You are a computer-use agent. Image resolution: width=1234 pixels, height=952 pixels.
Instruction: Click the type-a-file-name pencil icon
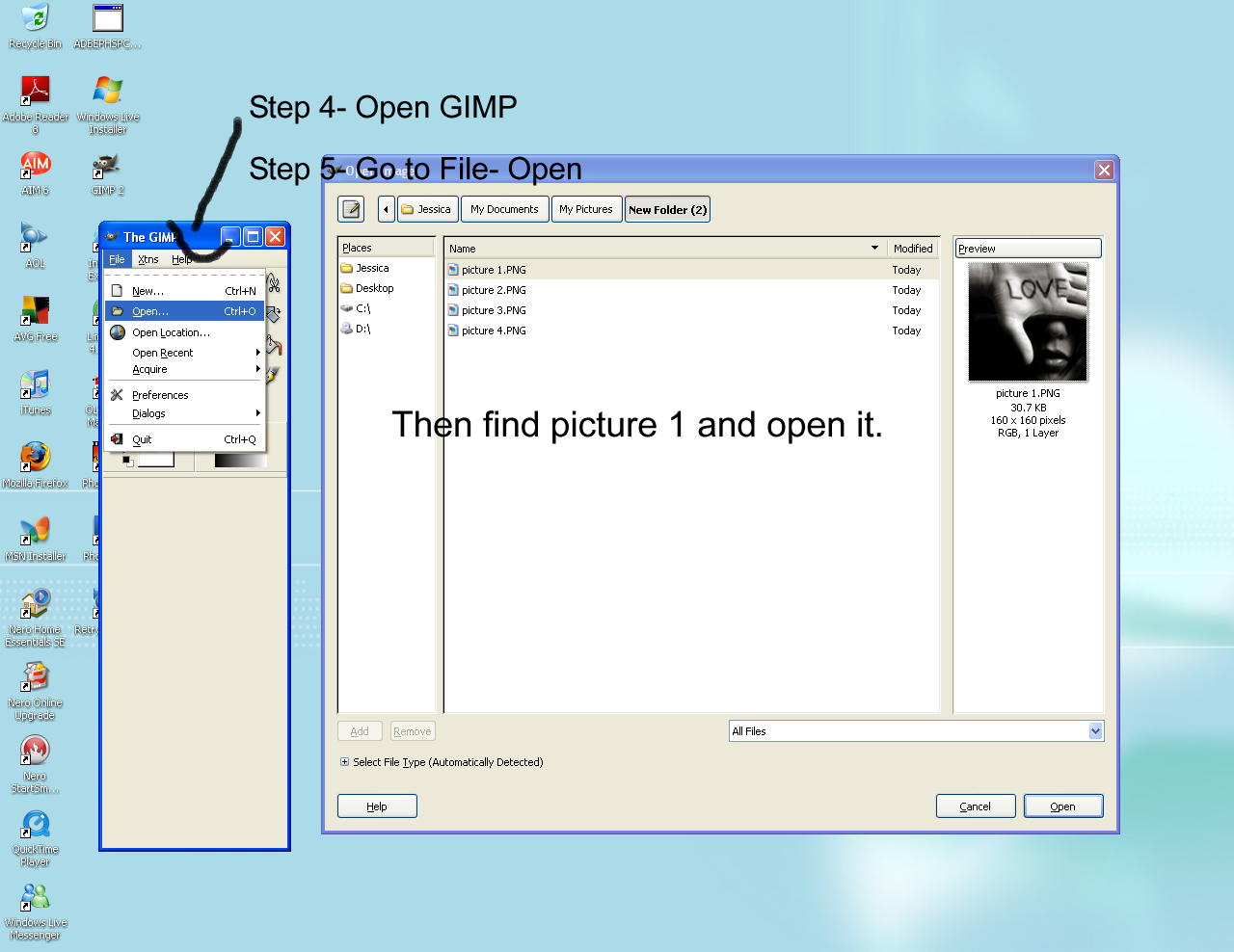(x=351, y=209)
